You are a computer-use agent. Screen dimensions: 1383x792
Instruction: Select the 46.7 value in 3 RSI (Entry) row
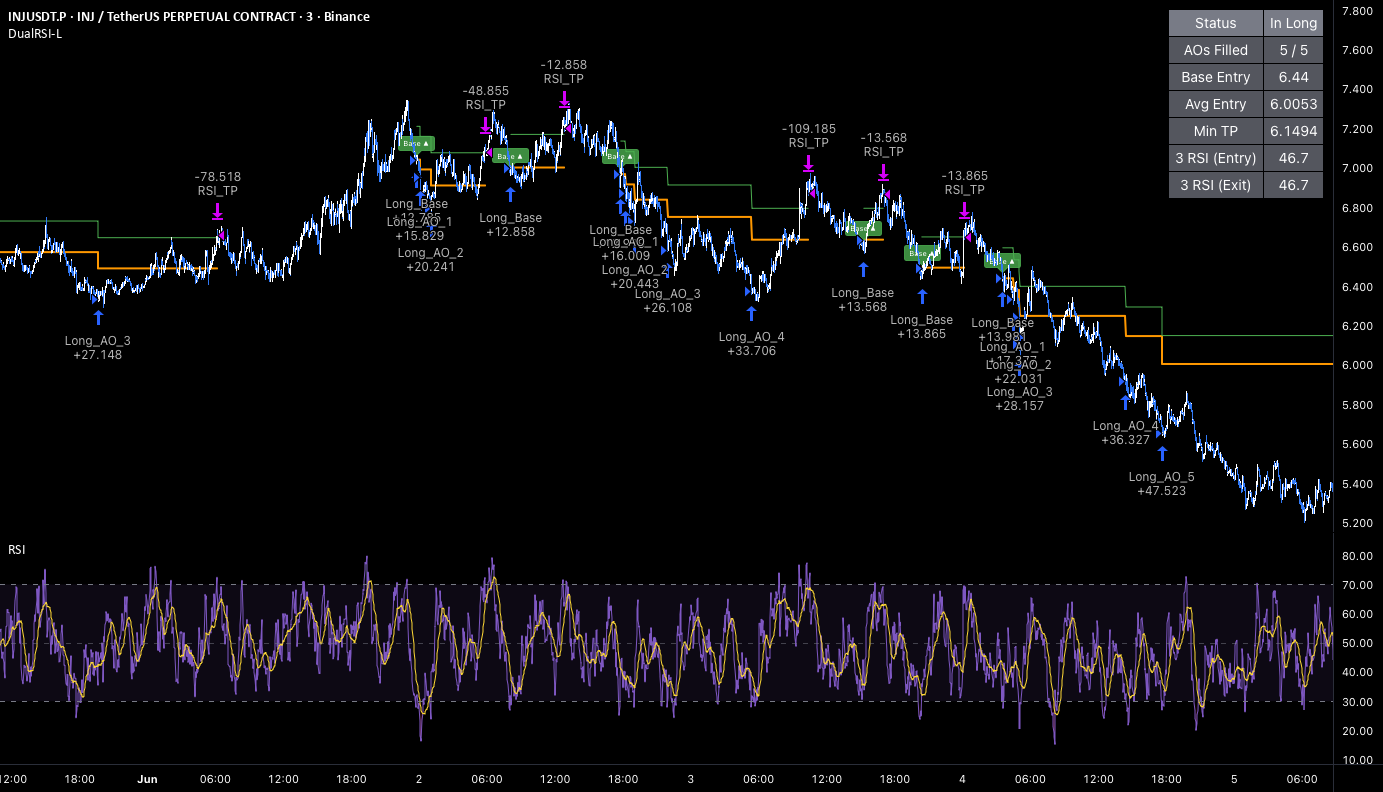click(x=1293, y=158)
